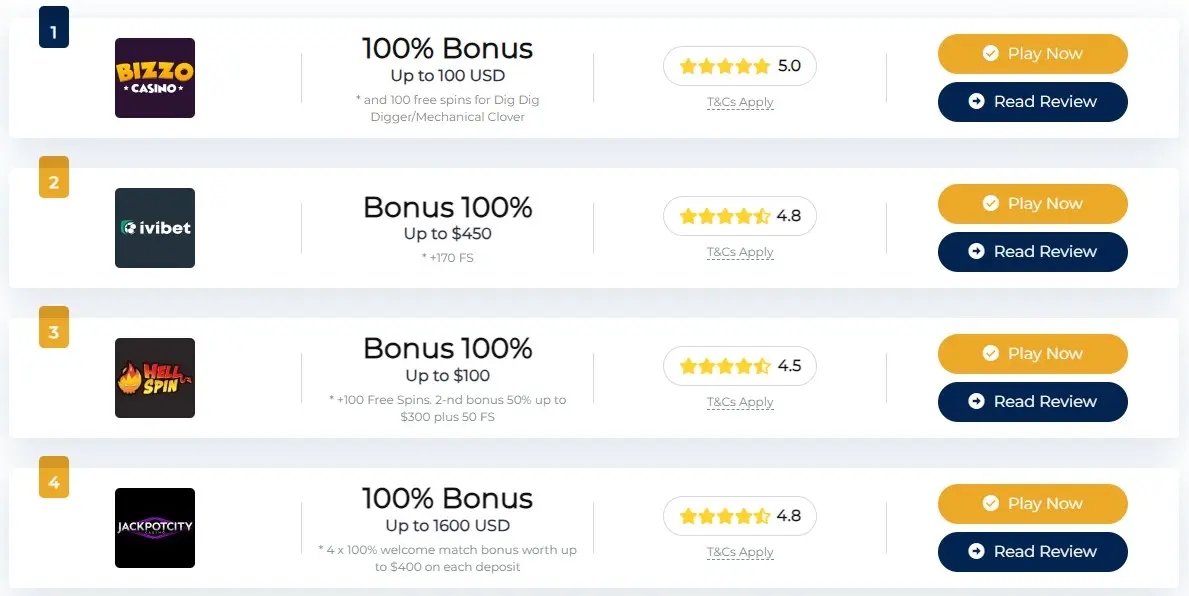Open Read Review for Ivibet
This screenshot has width=1189, height=596.
[1032, 252]
